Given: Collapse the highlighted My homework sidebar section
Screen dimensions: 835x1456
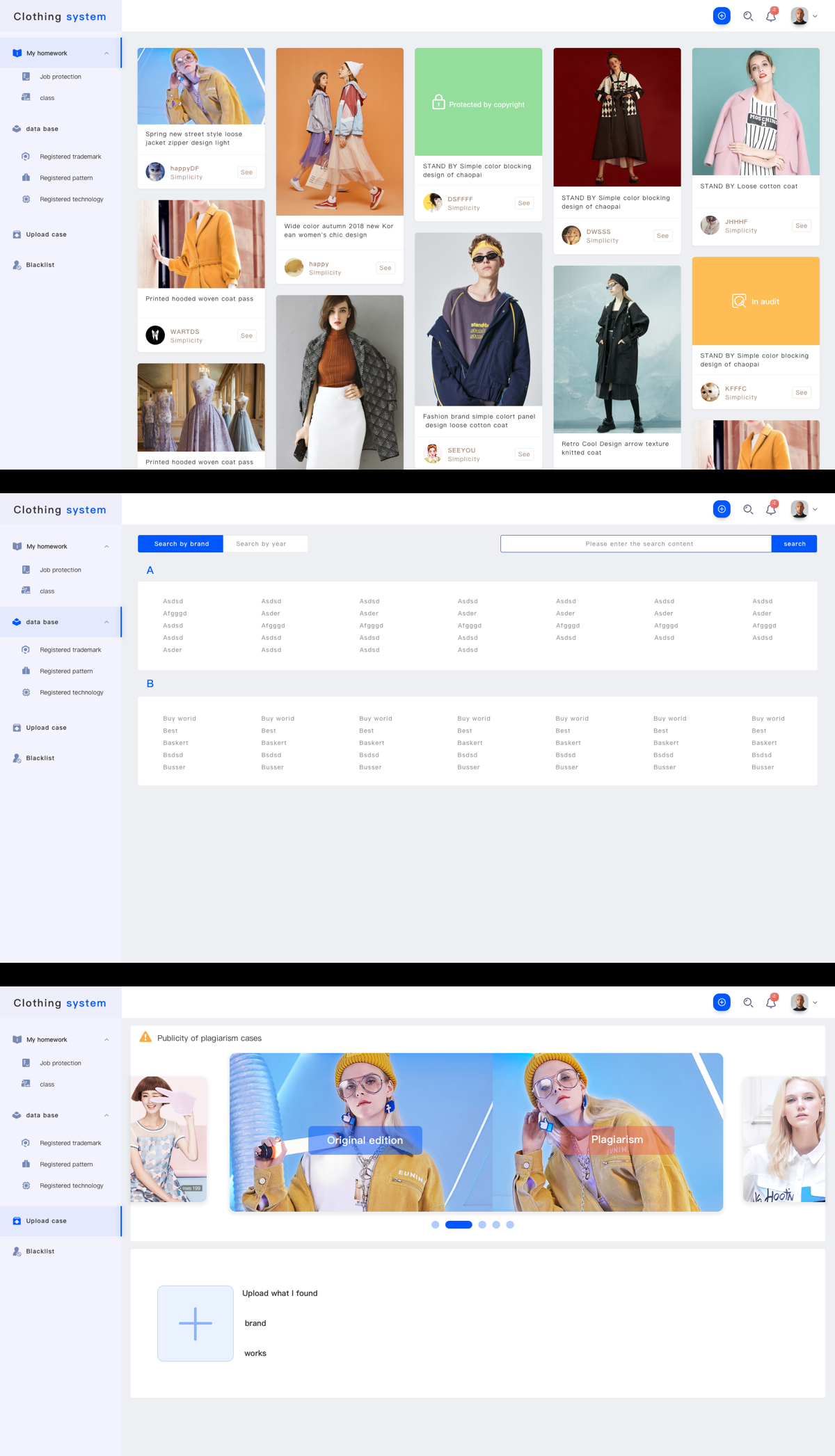Looking at the screenshot, I should [x=106, y=54].
